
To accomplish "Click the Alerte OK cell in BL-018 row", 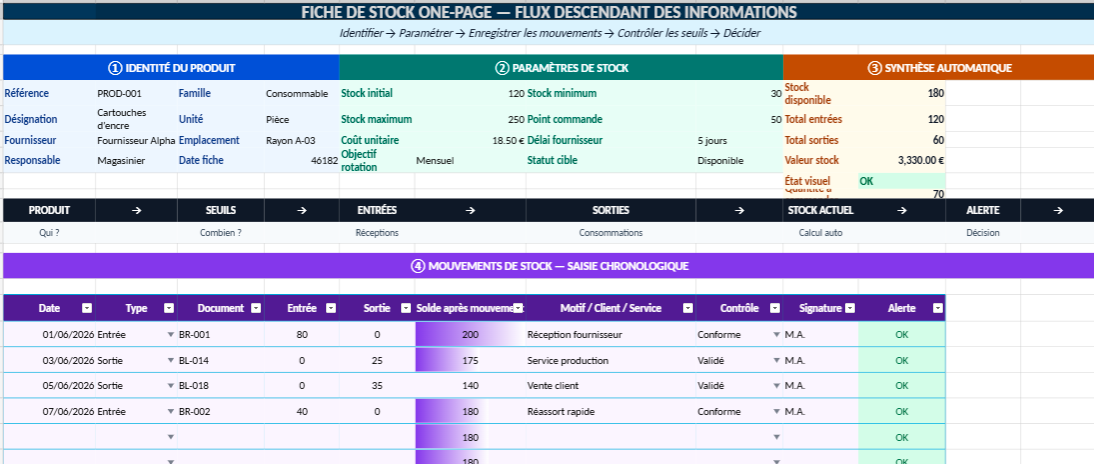I will click(901, 386).
